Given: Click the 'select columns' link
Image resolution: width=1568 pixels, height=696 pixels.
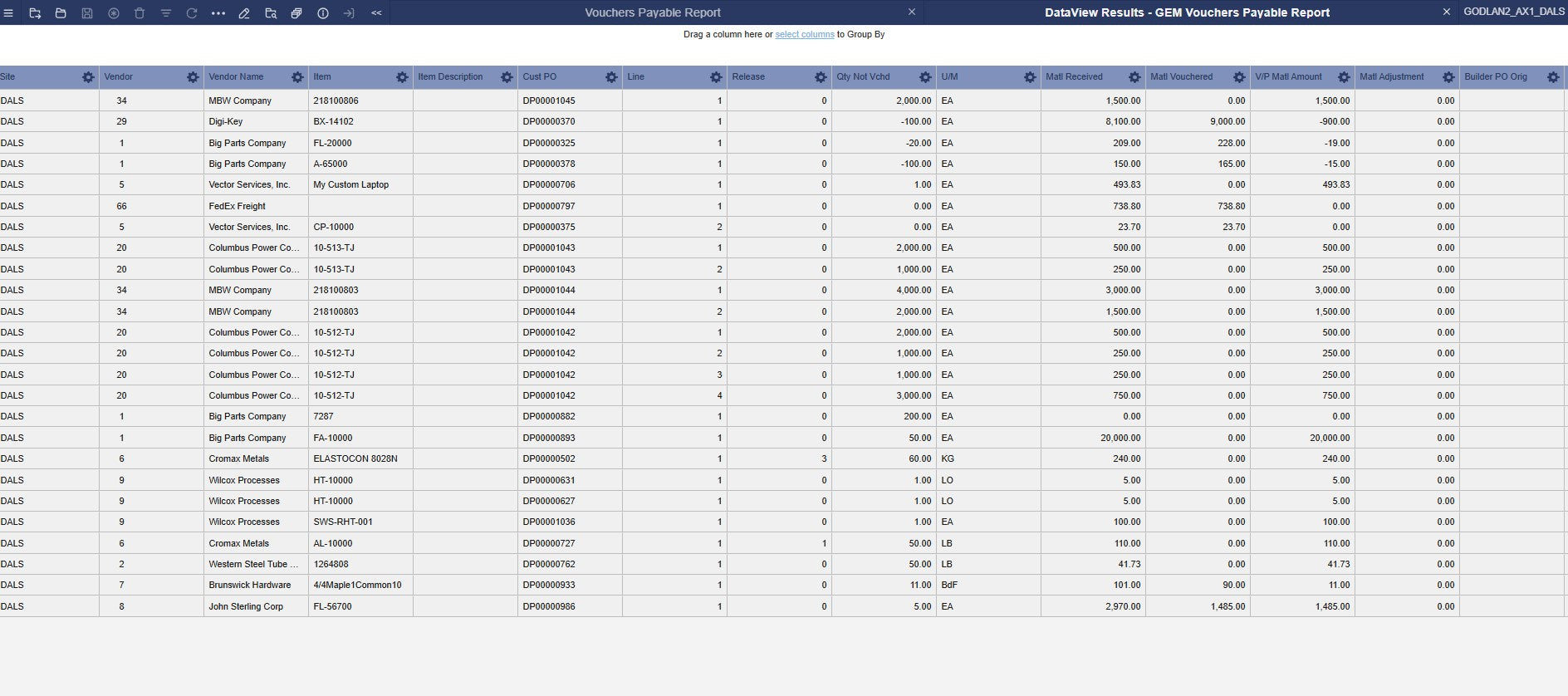Looking at the screenshot, I should tap(804, 35).
